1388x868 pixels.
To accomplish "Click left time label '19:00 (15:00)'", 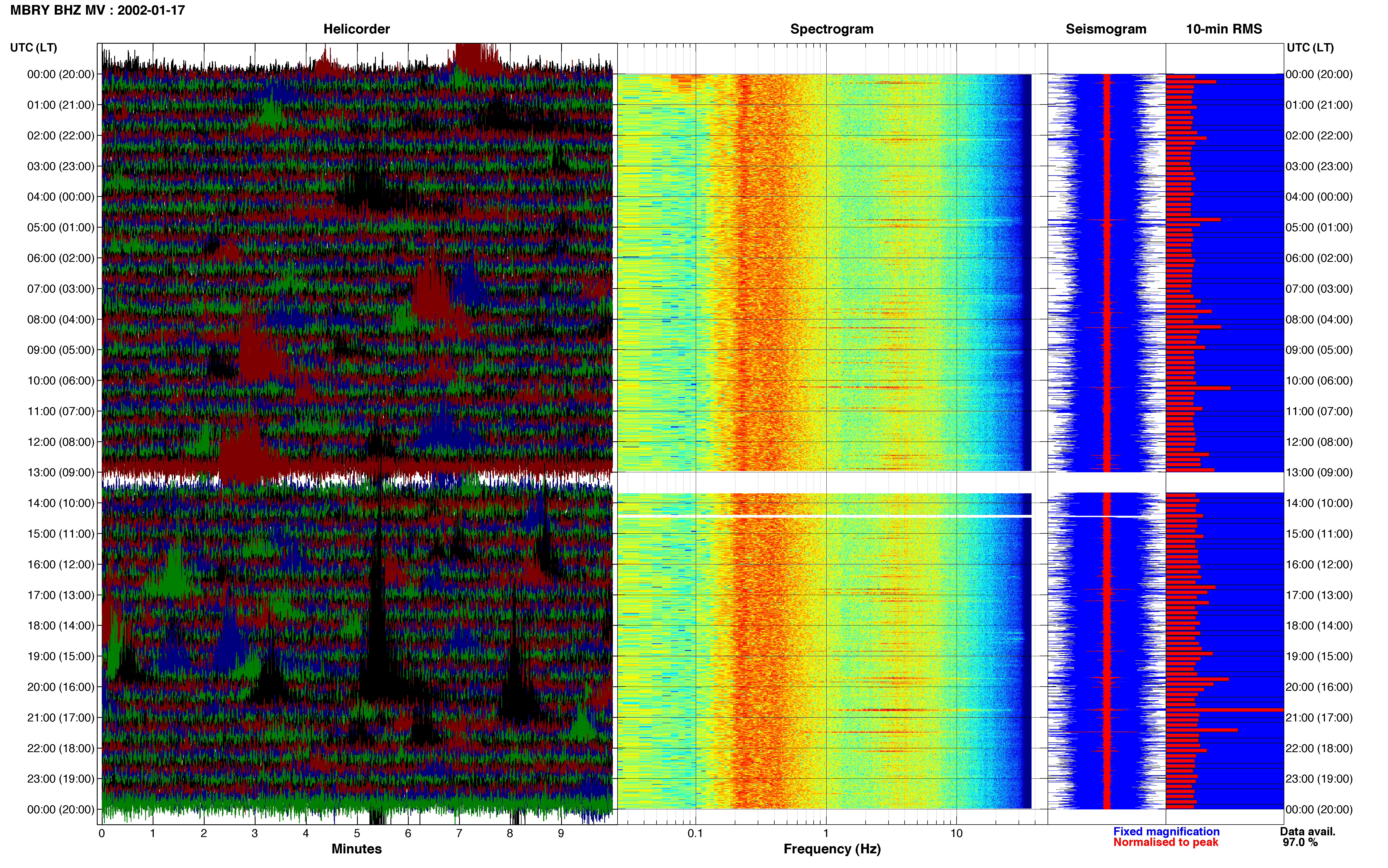I will 61,656.
